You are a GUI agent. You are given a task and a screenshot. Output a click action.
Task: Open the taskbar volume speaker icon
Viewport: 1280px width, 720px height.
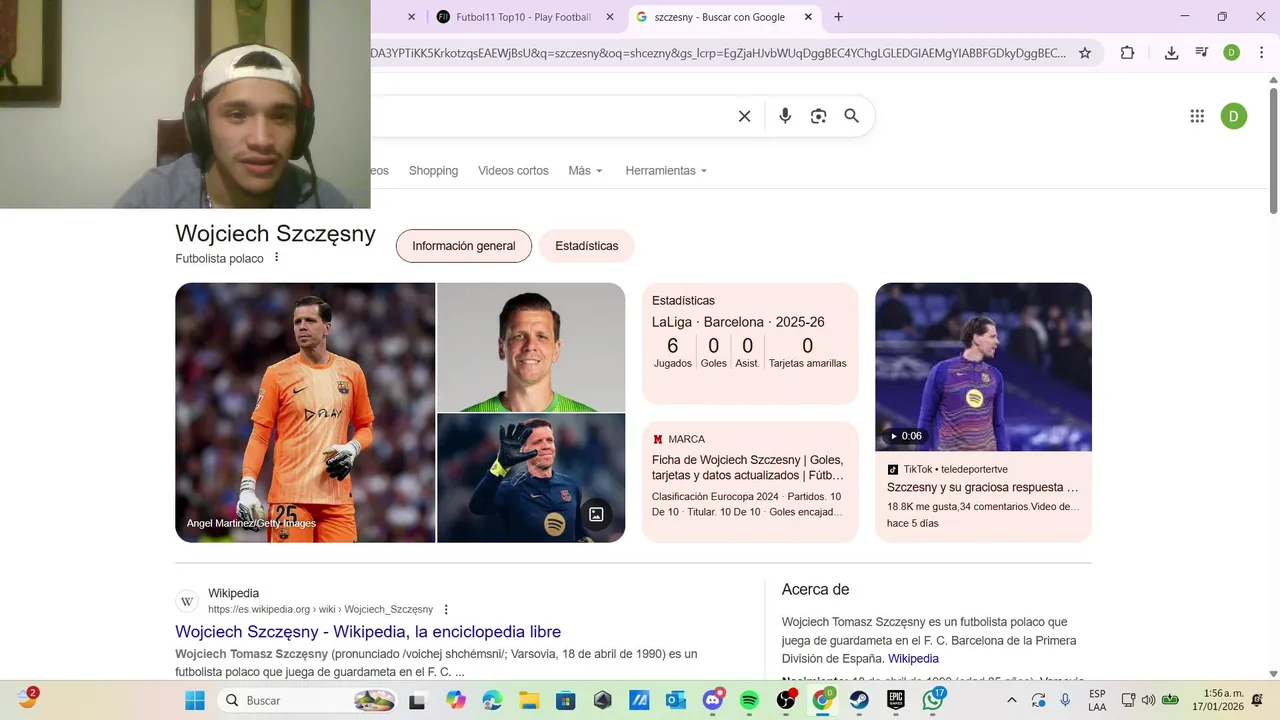(x=1148, y=700)
